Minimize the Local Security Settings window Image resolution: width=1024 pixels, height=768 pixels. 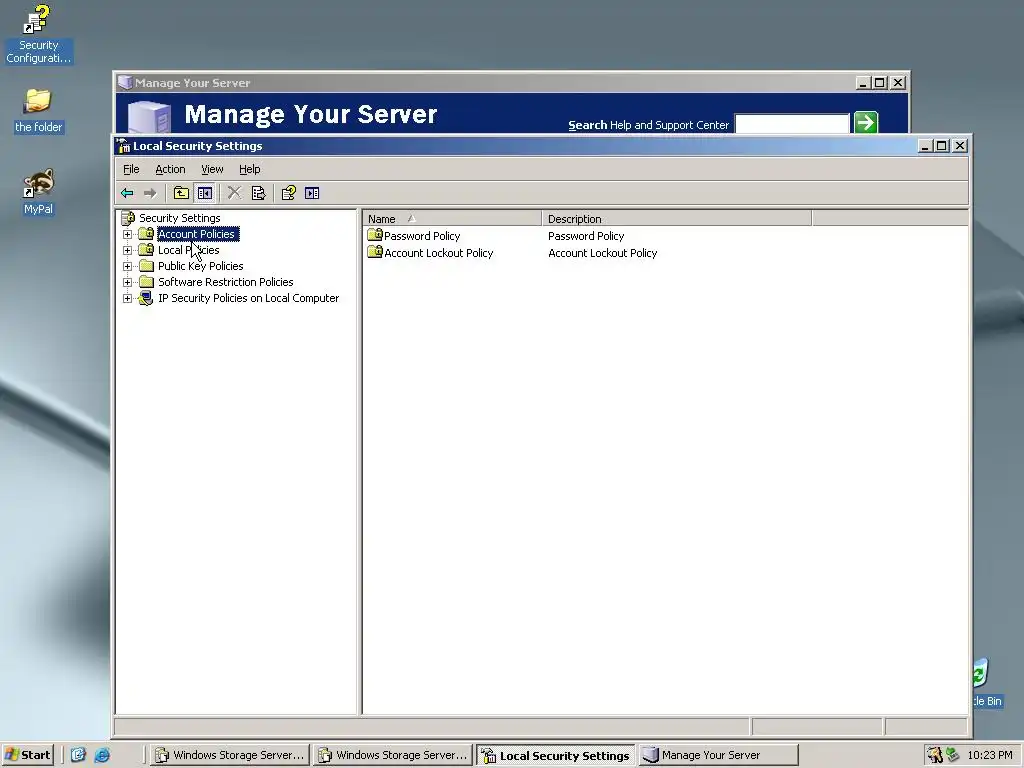[925, 146]
